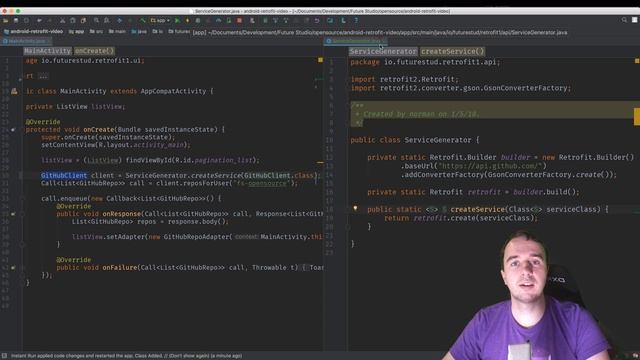Click the intention lightbulb beside createService
The width and height of the screenshot is (640, 360).
(356, 209)
